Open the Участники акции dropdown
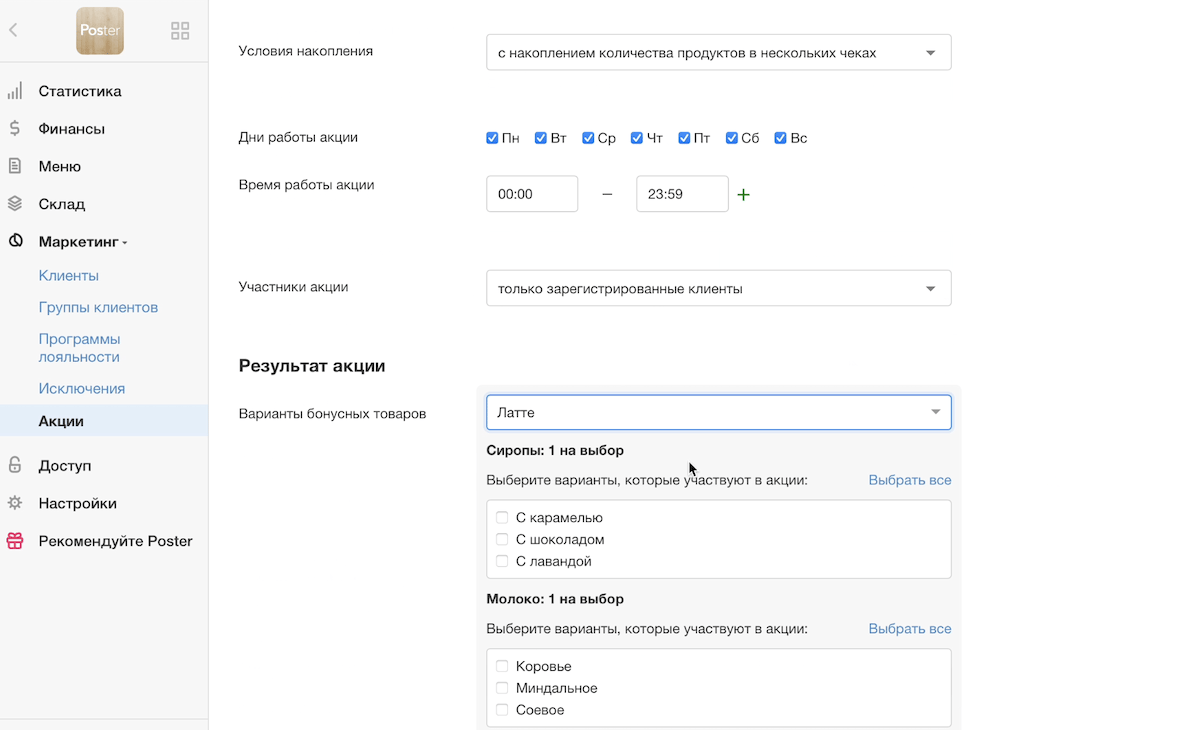This screenshot has width=1200, height=730. click(718, 288)
